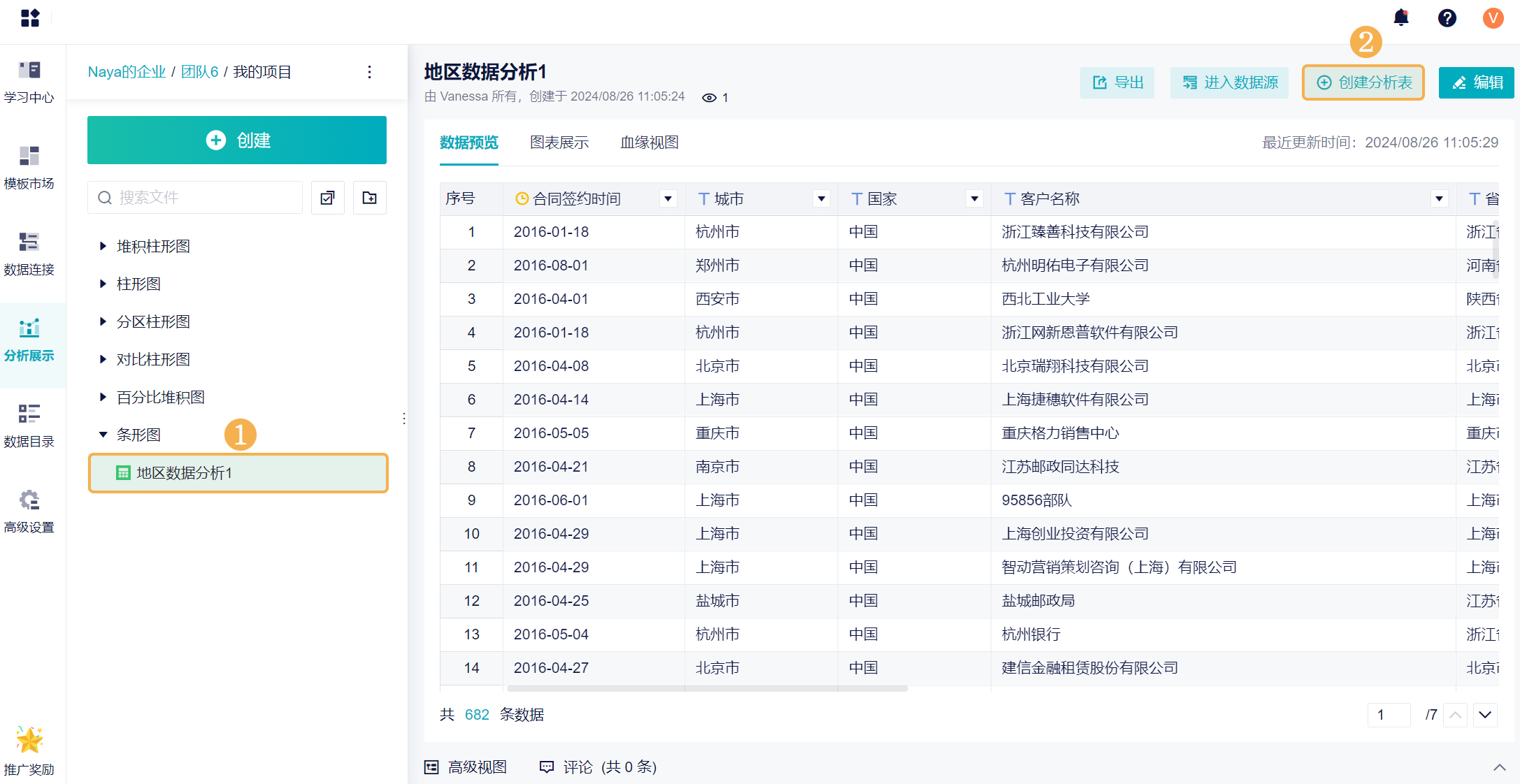Expand the 堆积柱形图 folder
Viewport: 1520px width, 784px height.
[x=103, y=246]
